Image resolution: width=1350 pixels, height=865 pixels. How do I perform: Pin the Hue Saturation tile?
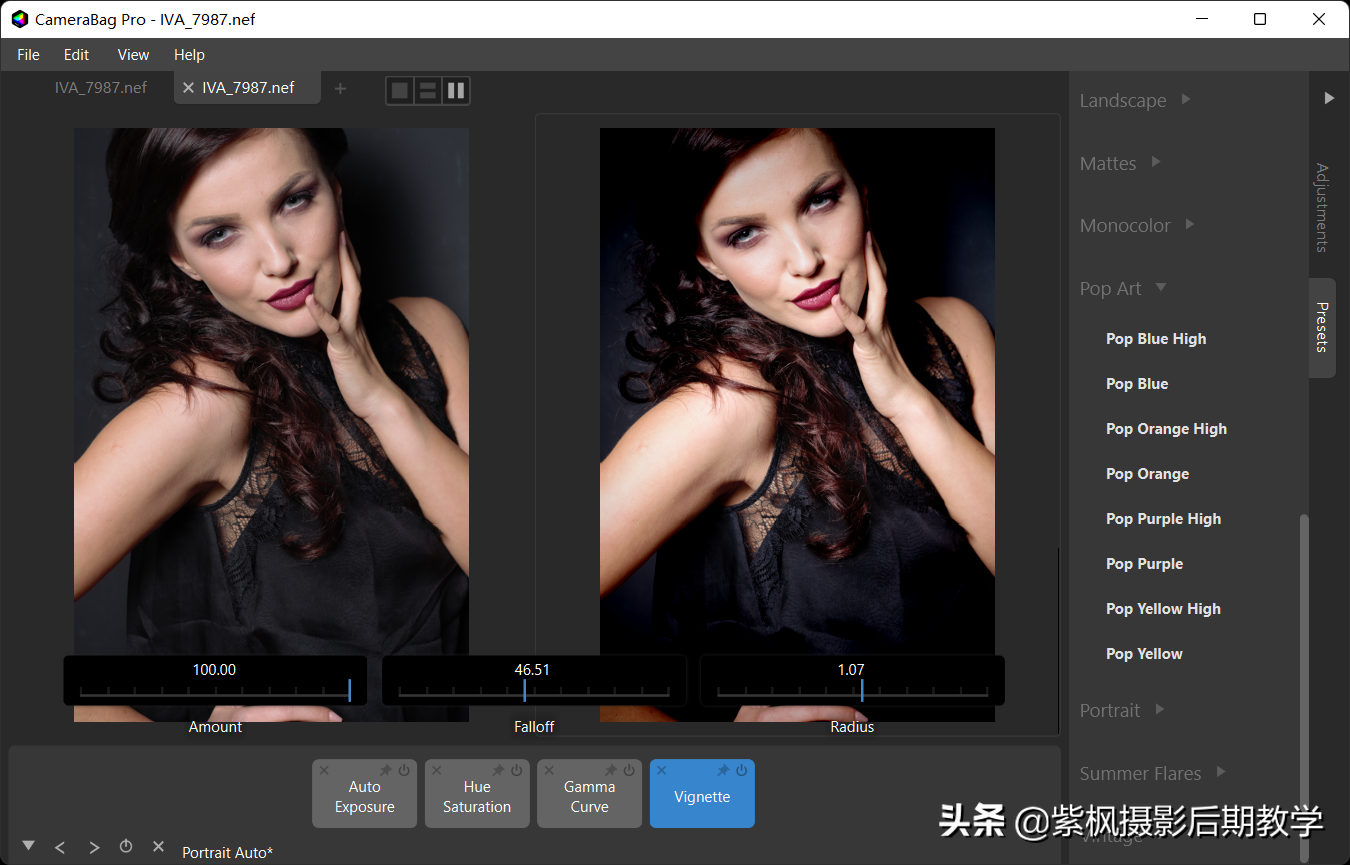coord(498,771)
